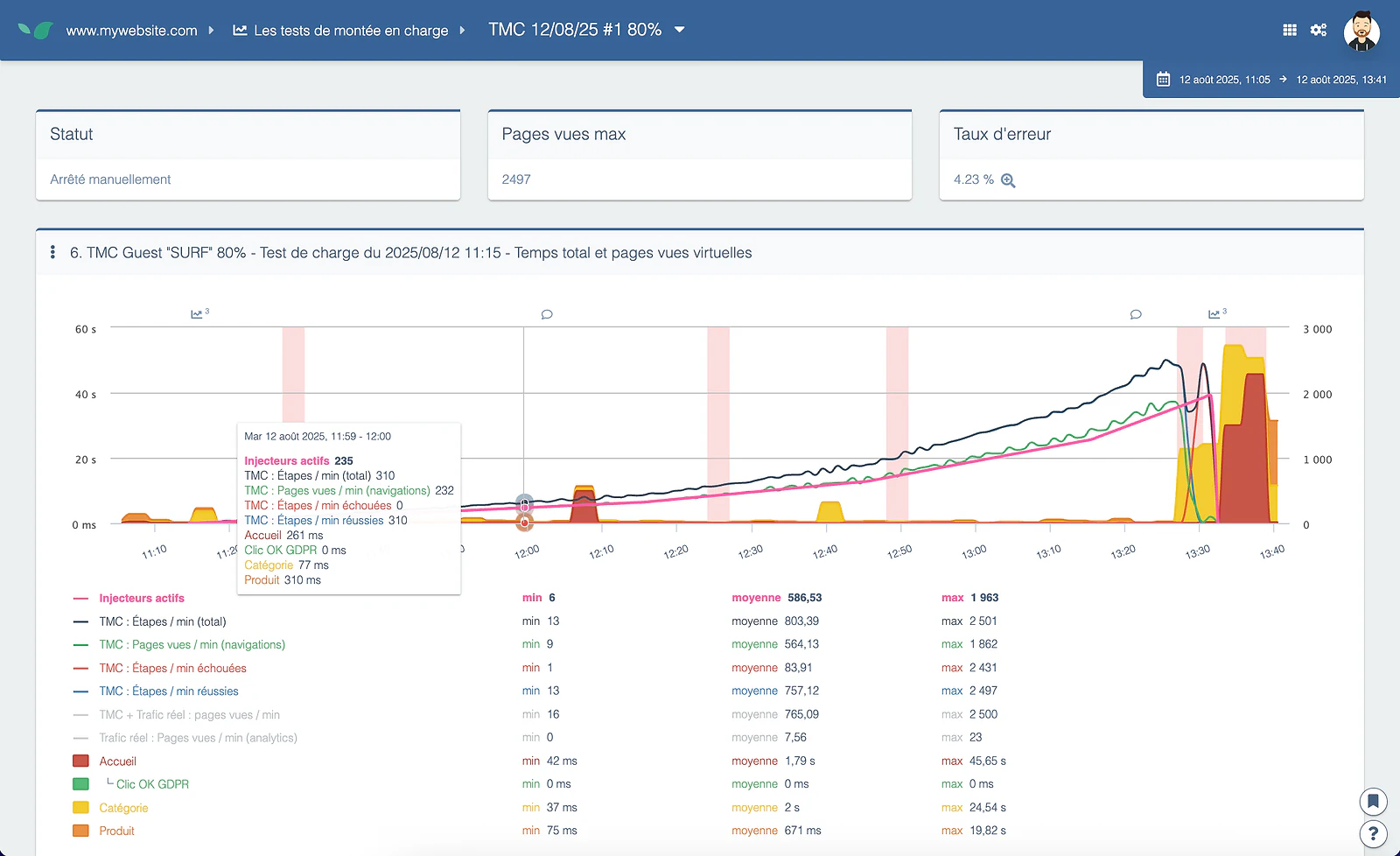Expand the TMC 12/08/25 #1 80% dropdown
The image size is (1400, 856).
[679, 30]
